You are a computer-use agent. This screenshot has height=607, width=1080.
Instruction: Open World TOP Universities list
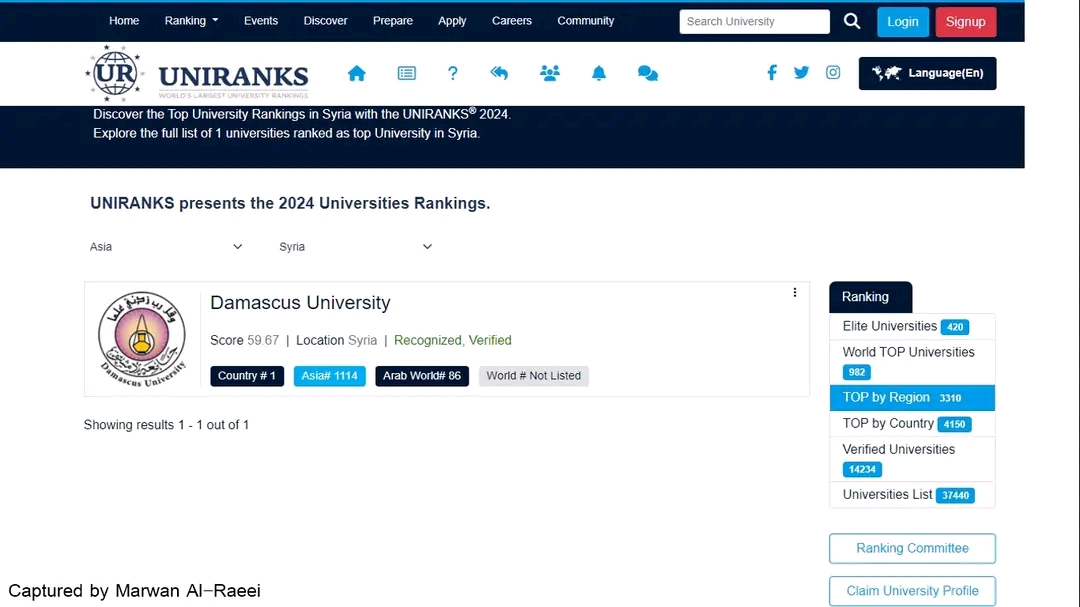pos(912,362)
